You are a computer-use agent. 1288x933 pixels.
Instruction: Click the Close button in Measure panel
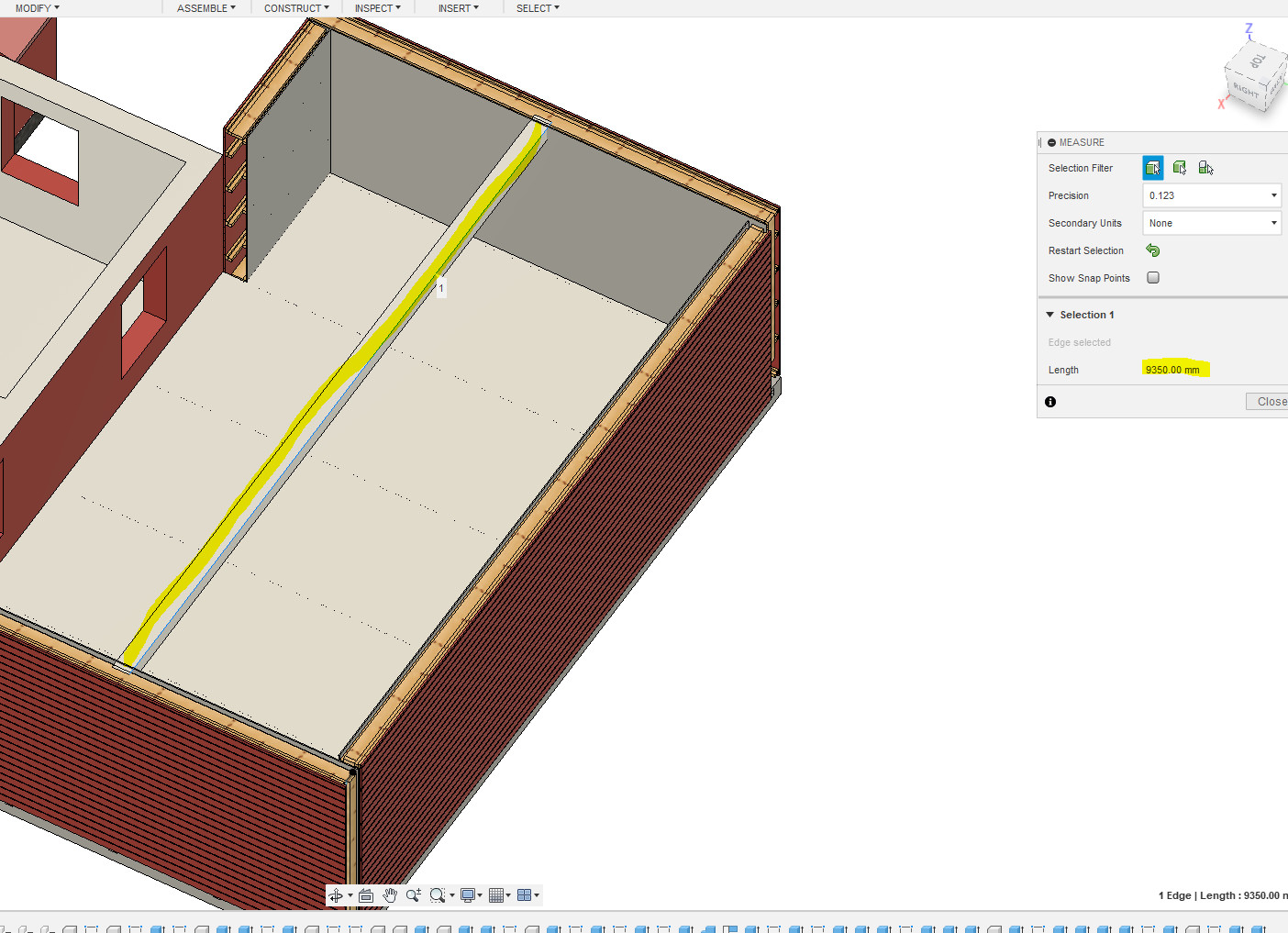(x=1271, y=402)
